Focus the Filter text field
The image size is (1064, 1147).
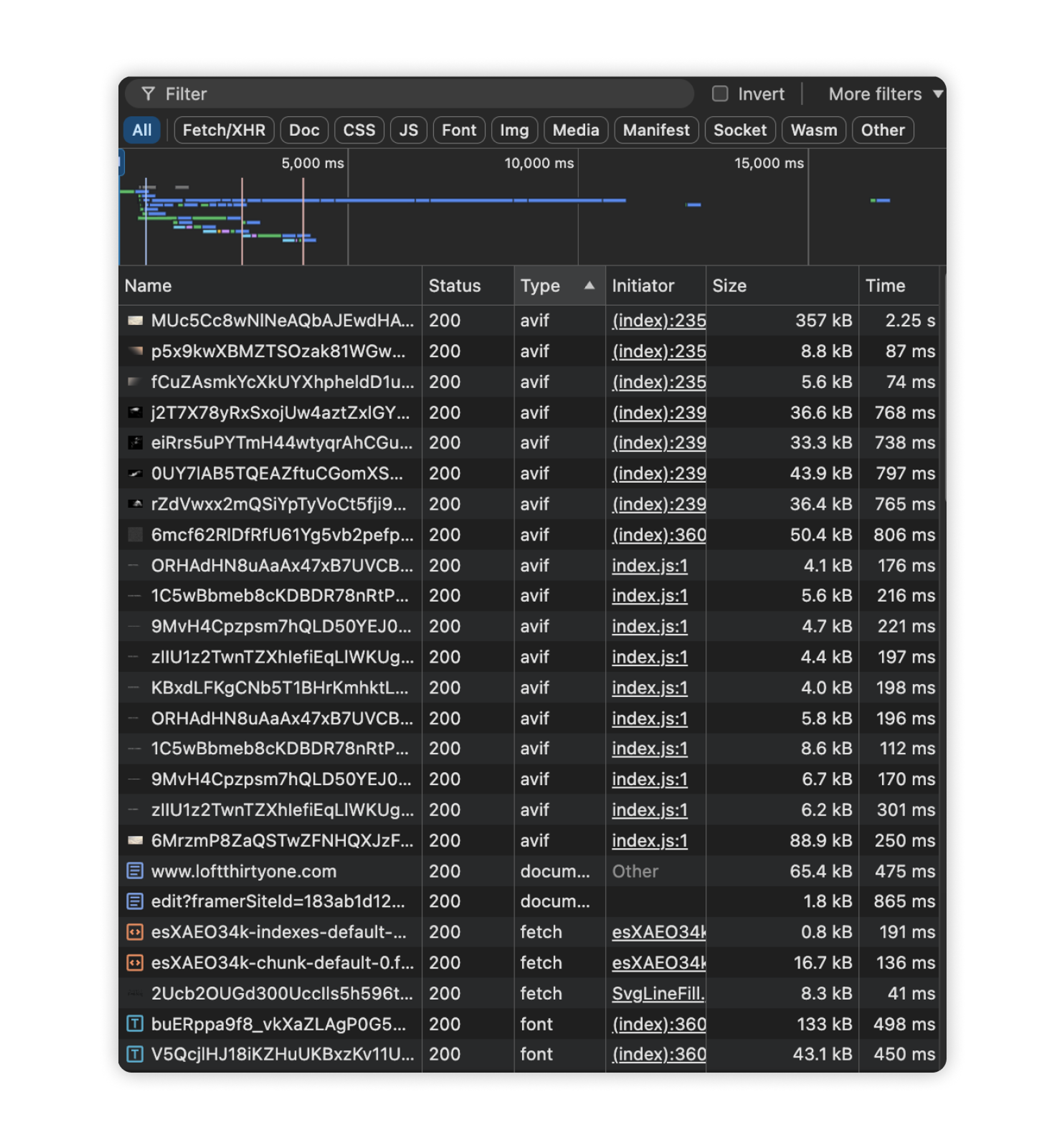(409, 94)
